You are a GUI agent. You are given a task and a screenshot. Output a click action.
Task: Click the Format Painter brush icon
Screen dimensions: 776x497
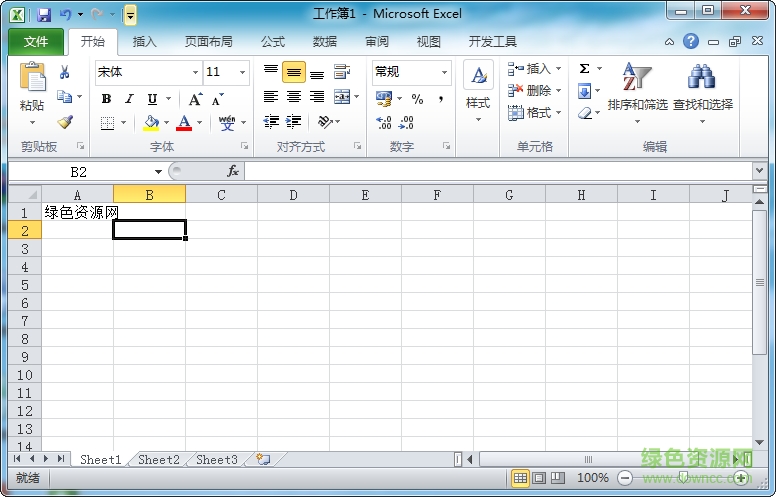[65, 123]
